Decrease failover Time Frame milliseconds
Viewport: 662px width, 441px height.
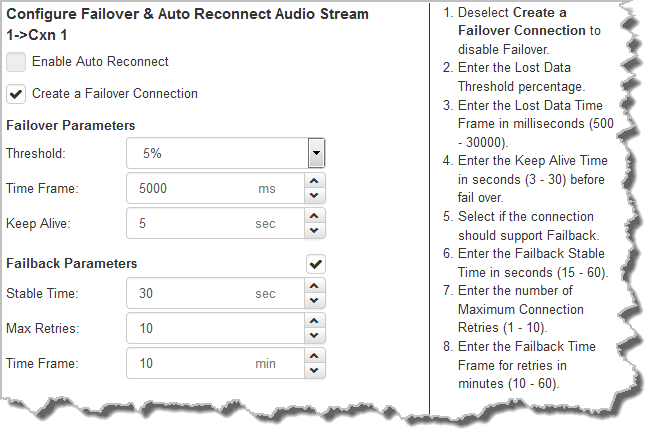tap(316, 195)
